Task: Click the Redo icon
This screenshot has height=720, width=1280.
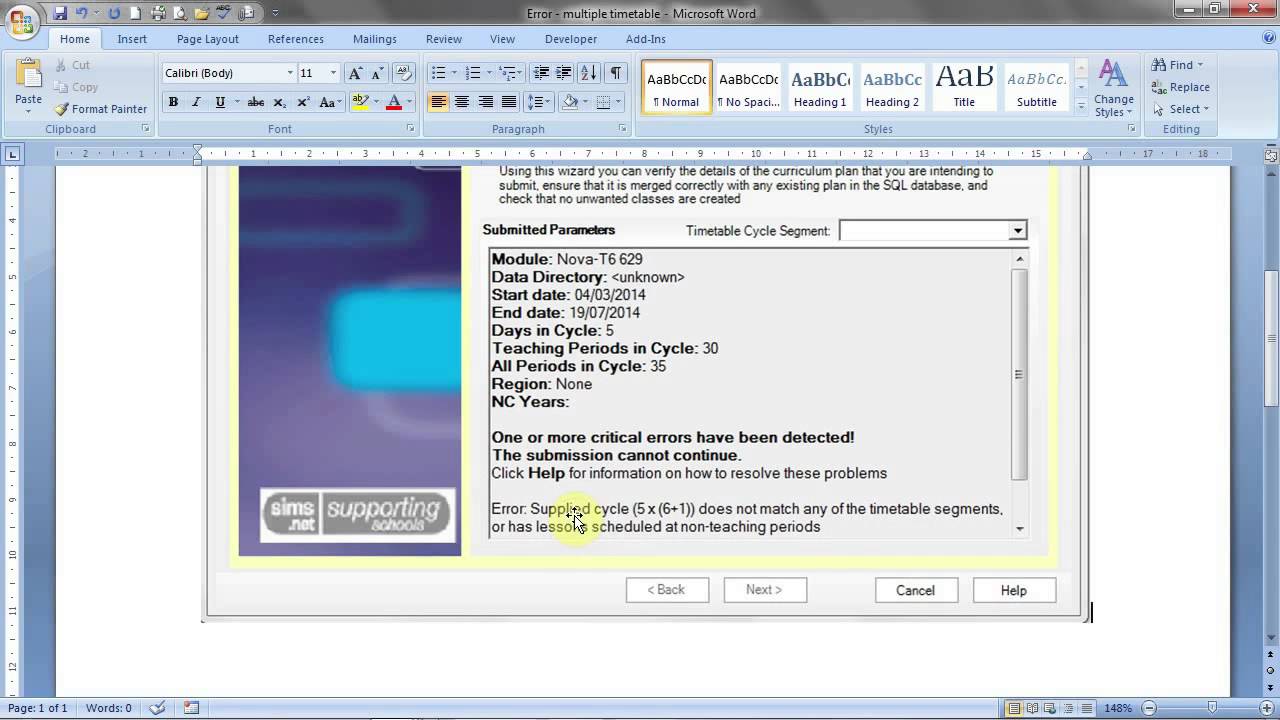Action: click(113, 13)
